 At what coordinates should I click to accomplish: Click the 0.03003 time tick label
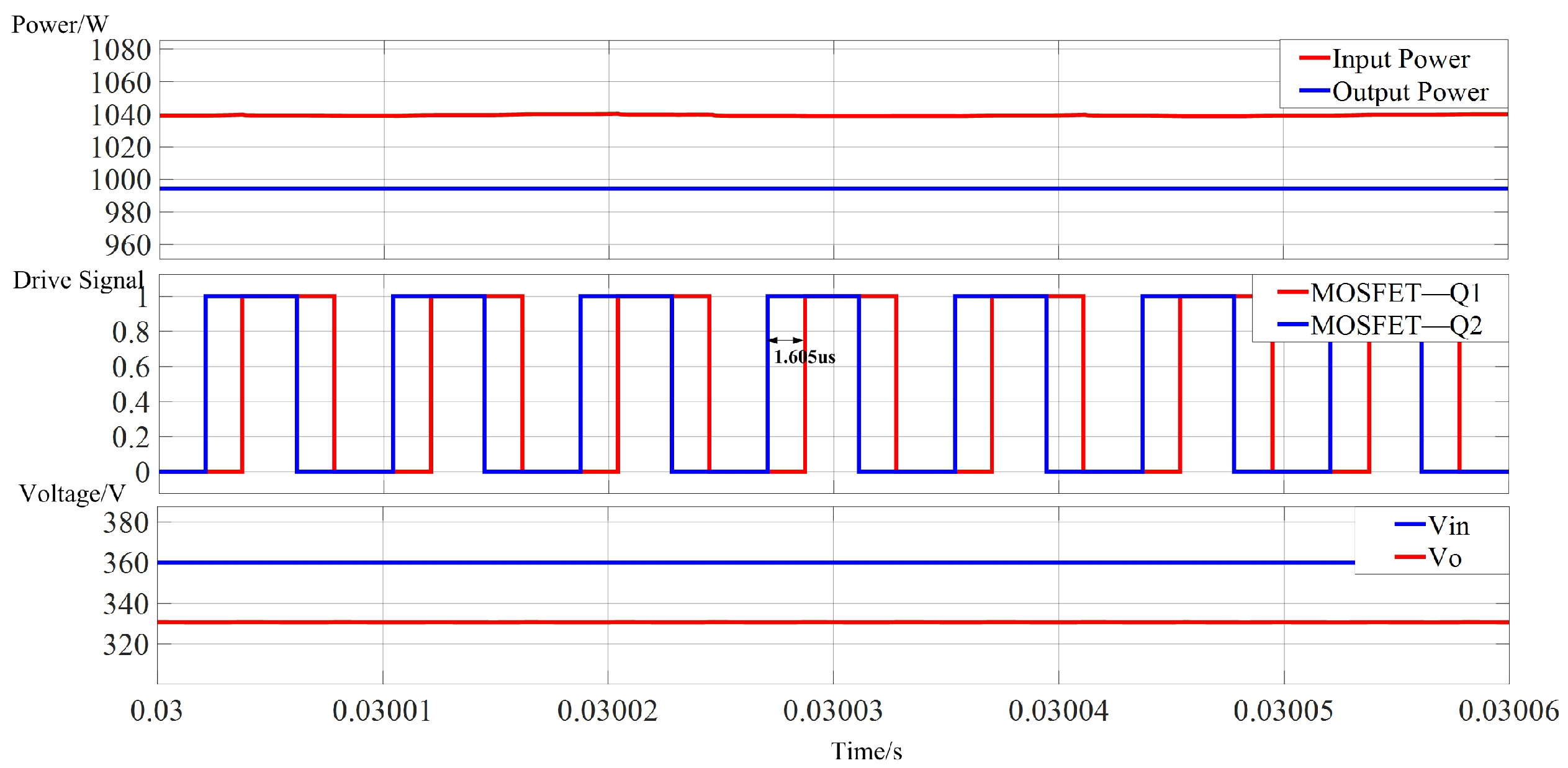[x=832, y=711]
